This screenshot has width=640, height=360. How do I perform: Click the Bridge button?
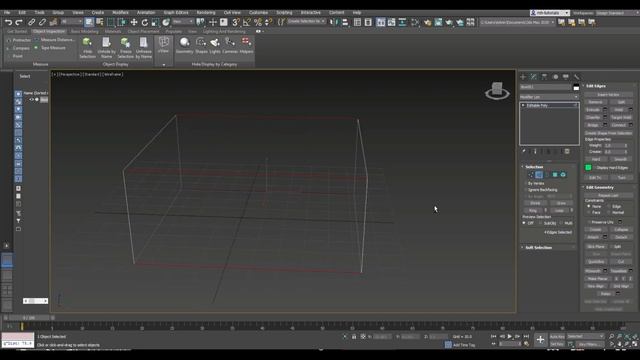pos(593,125)
